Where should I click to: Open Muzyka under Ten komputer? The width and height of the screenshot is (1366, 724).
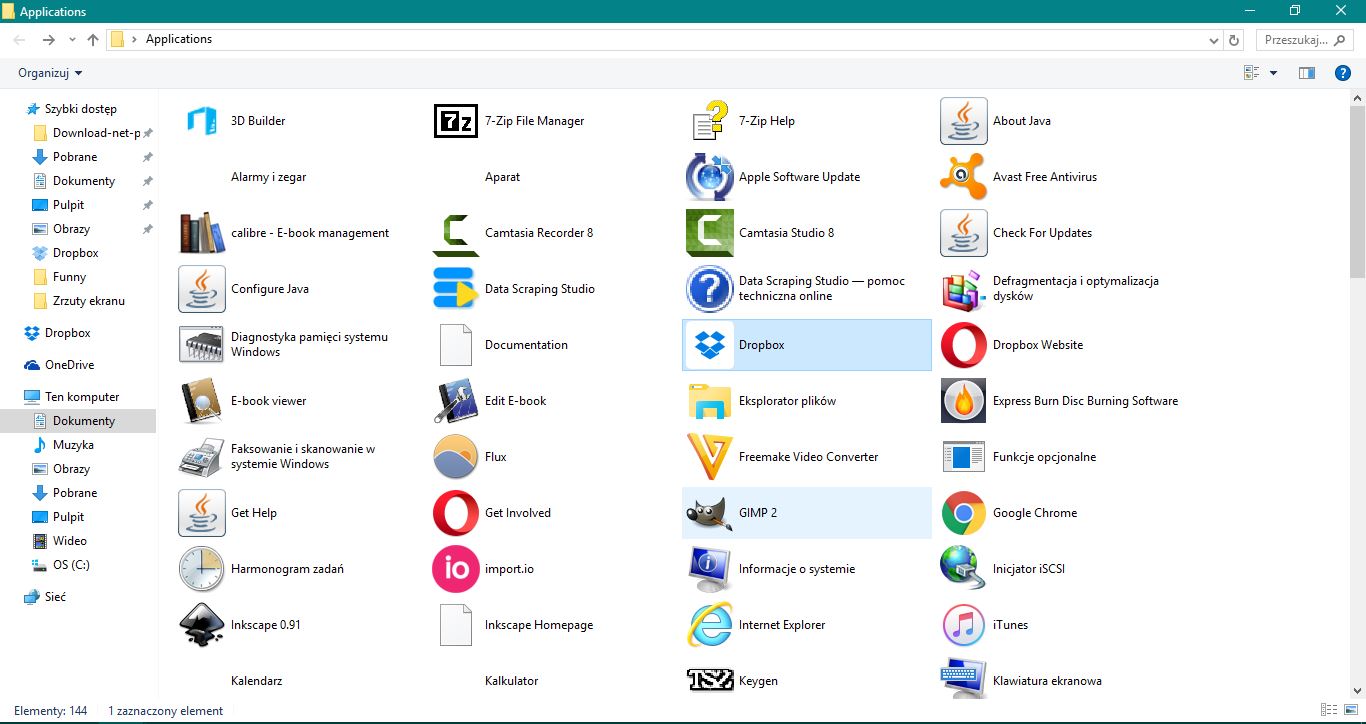click(73, 445)
